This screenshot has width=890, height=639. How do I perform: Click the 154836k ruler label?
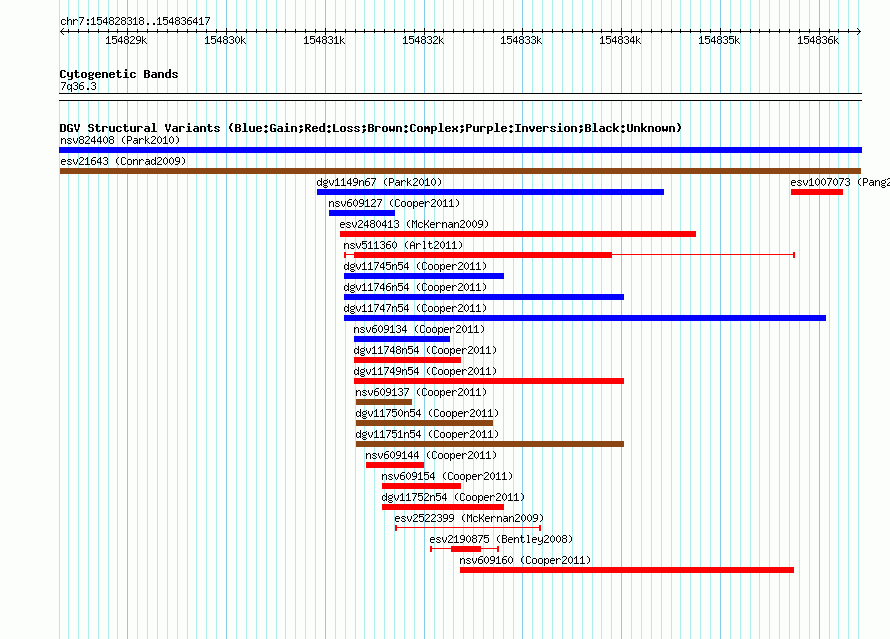point(818,40)
